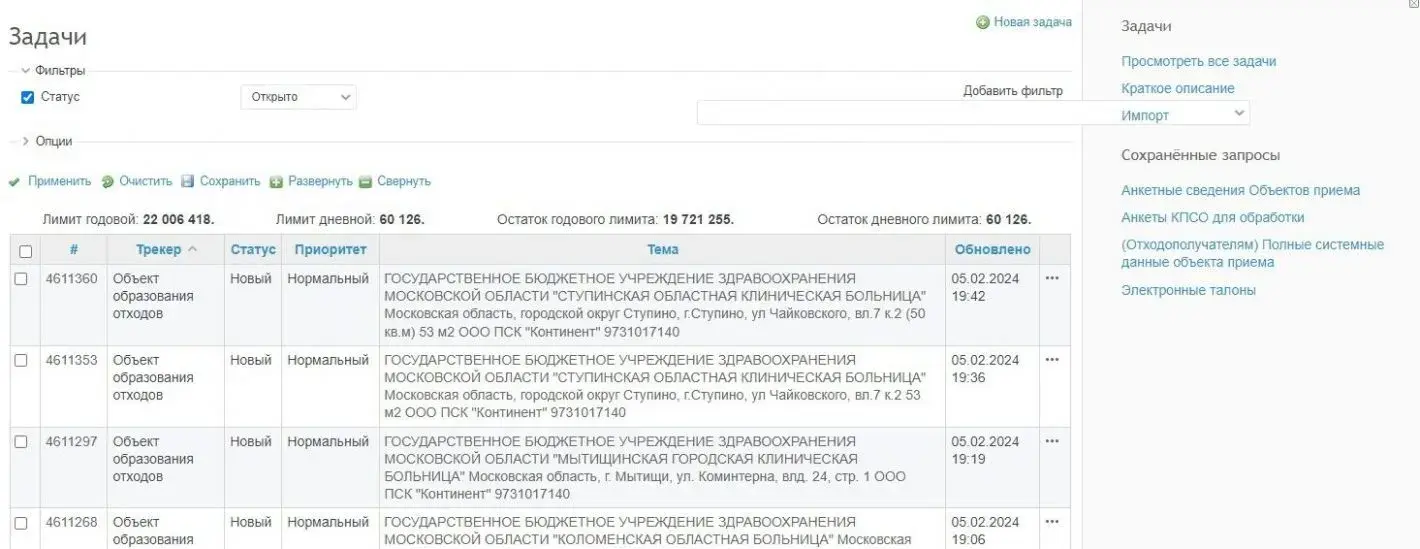
Task: Check the box for task 4611268
Action: click(21, 522)
